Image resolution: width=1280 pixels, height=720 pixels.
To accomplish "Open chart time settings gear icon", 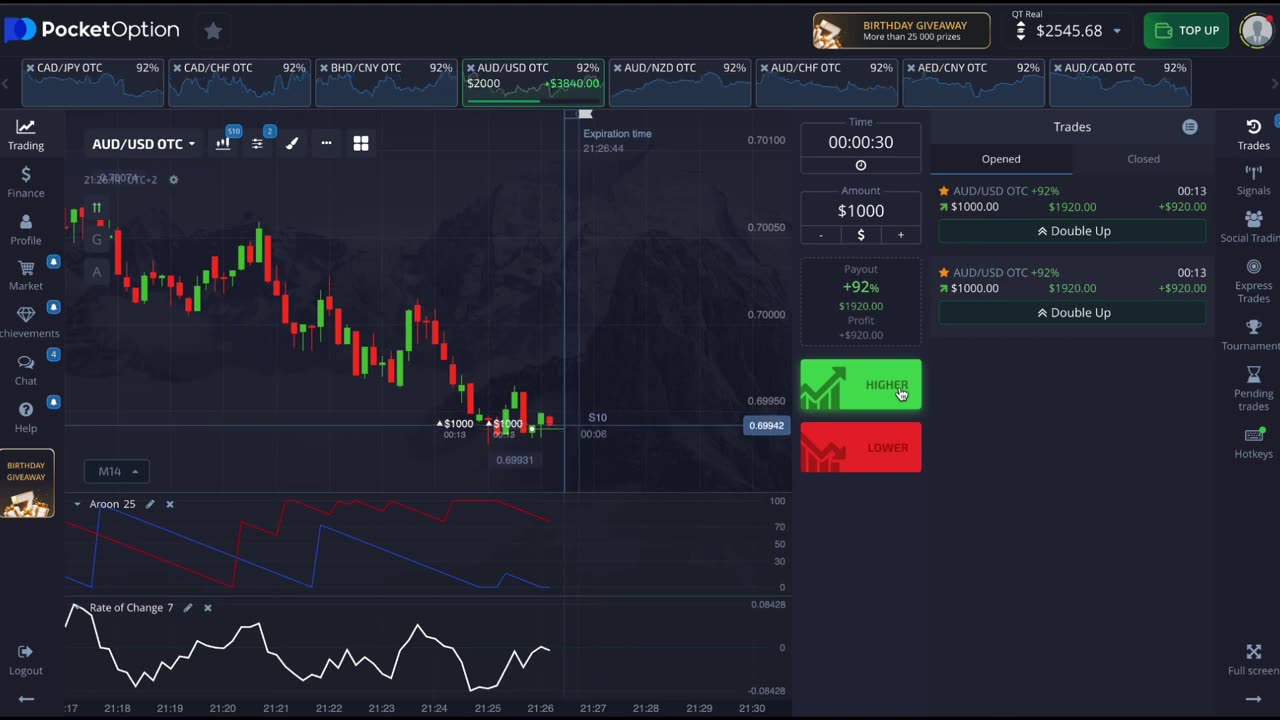I will [x=173, y=180].
